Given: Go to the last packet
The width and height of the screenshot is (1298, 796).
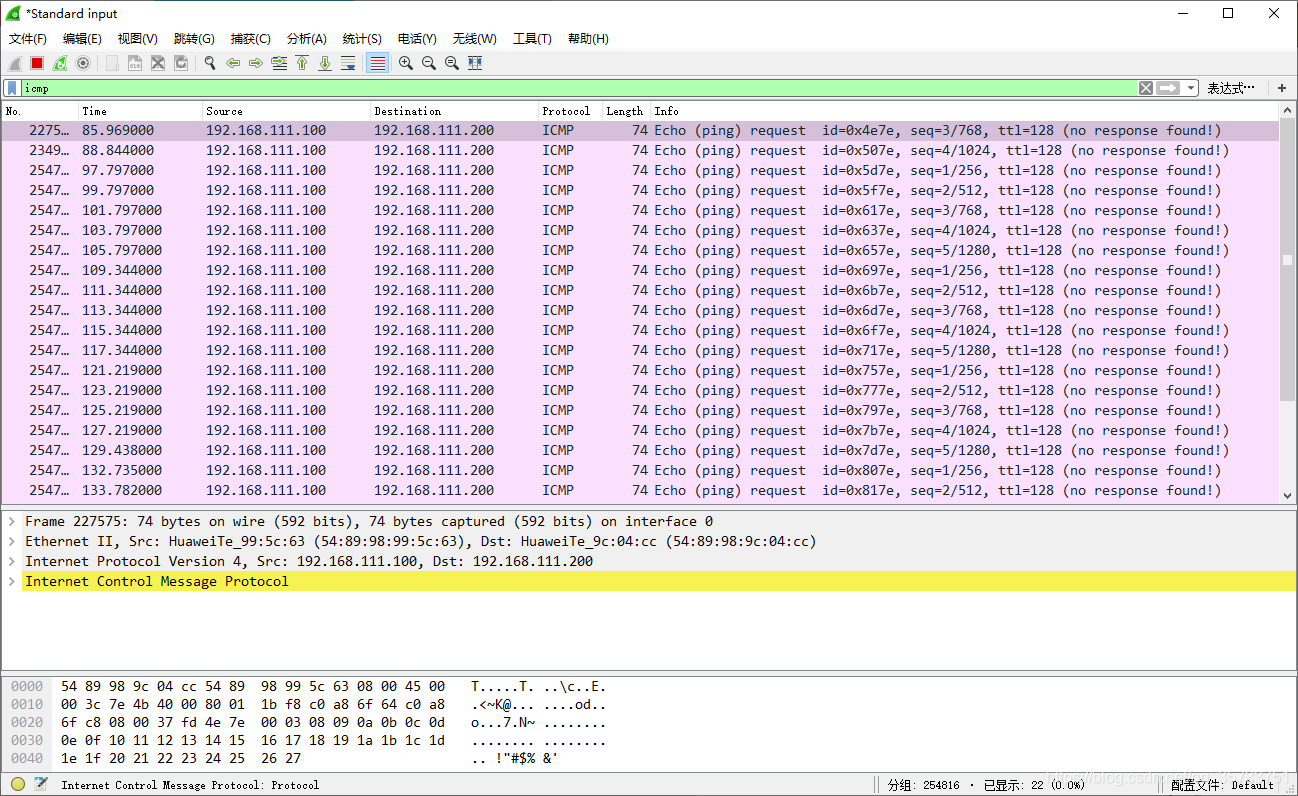Looking at the screenshot, I should (325, 63).
